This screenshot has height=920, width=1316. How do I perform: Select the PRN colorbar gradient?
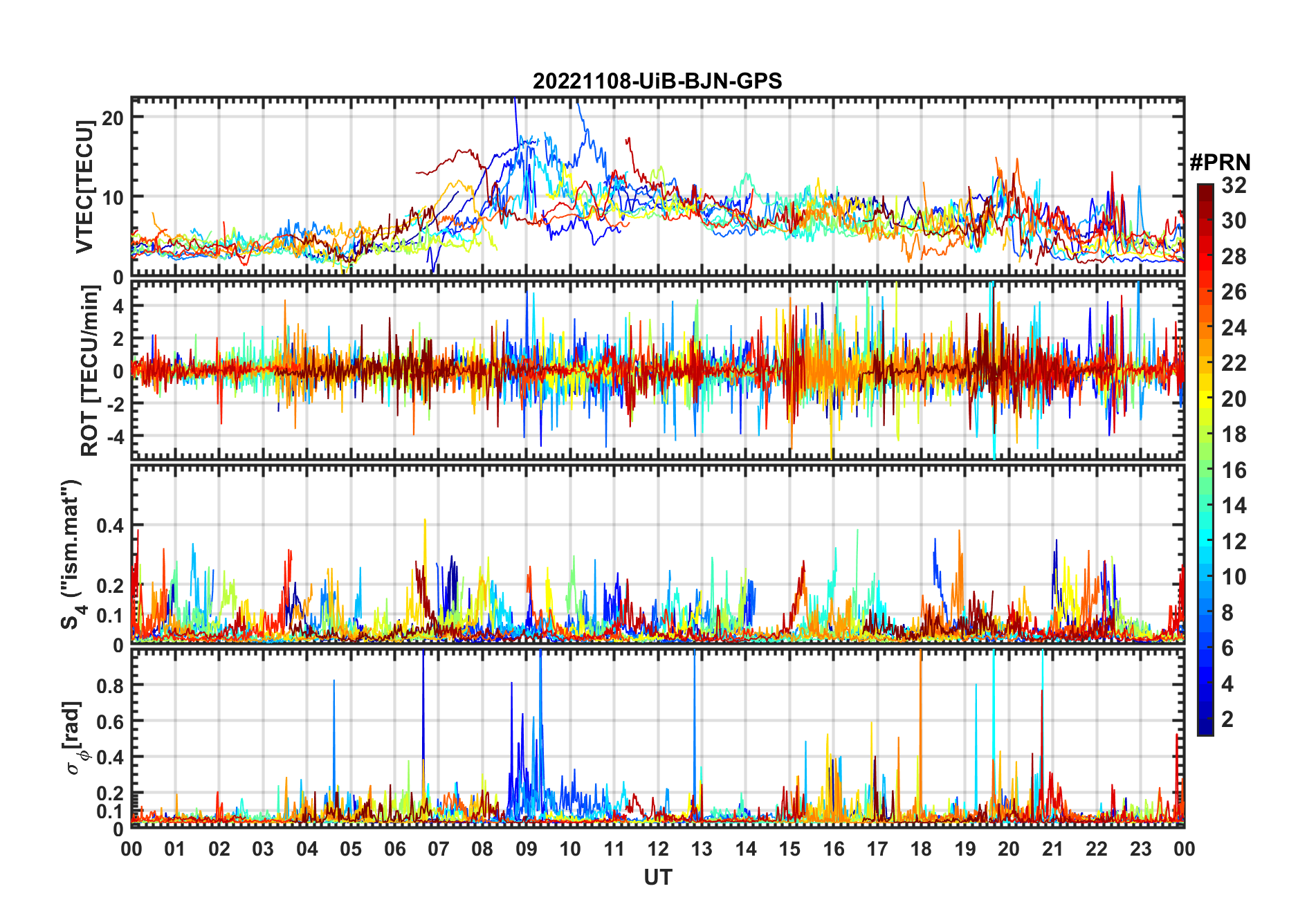1205,459
